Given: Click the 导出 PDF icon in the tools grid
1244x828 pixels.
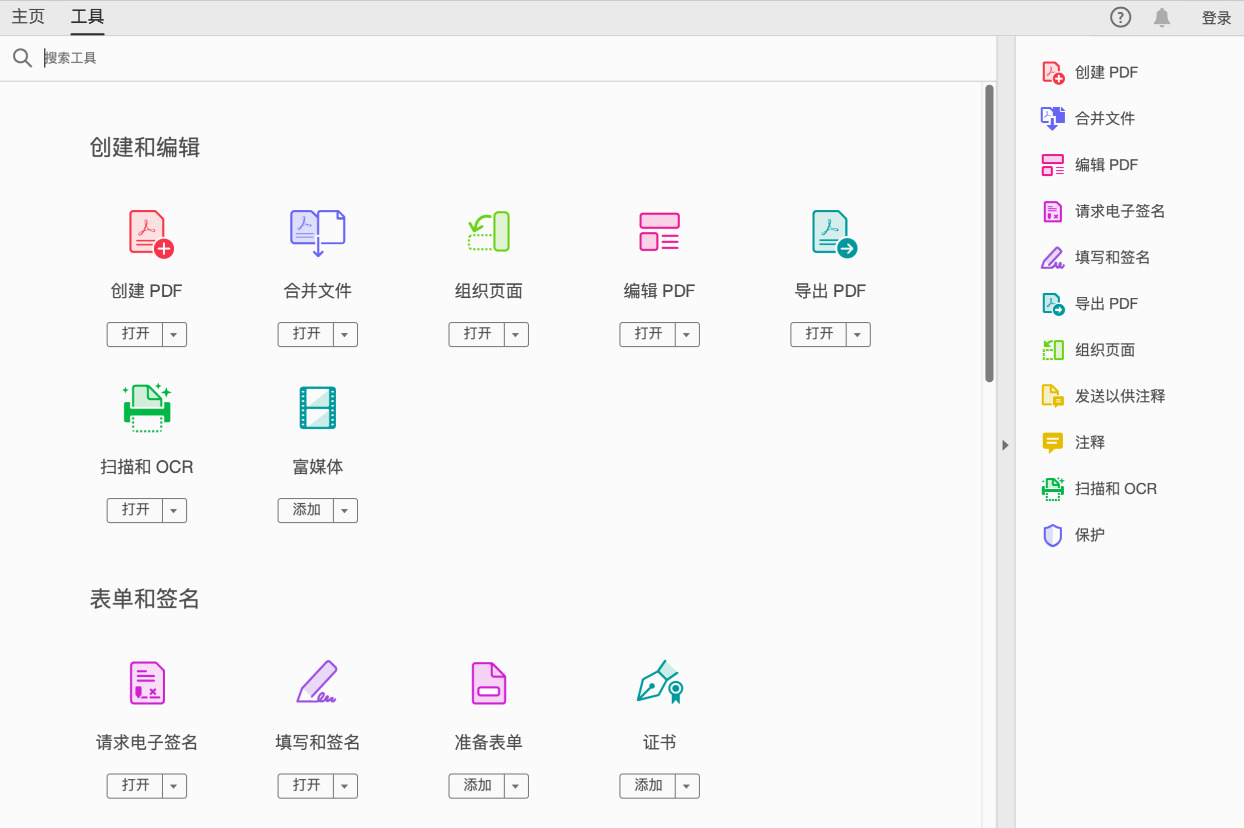Looking at the screenshot, I should pyautogui.click(x=834, y=234).
